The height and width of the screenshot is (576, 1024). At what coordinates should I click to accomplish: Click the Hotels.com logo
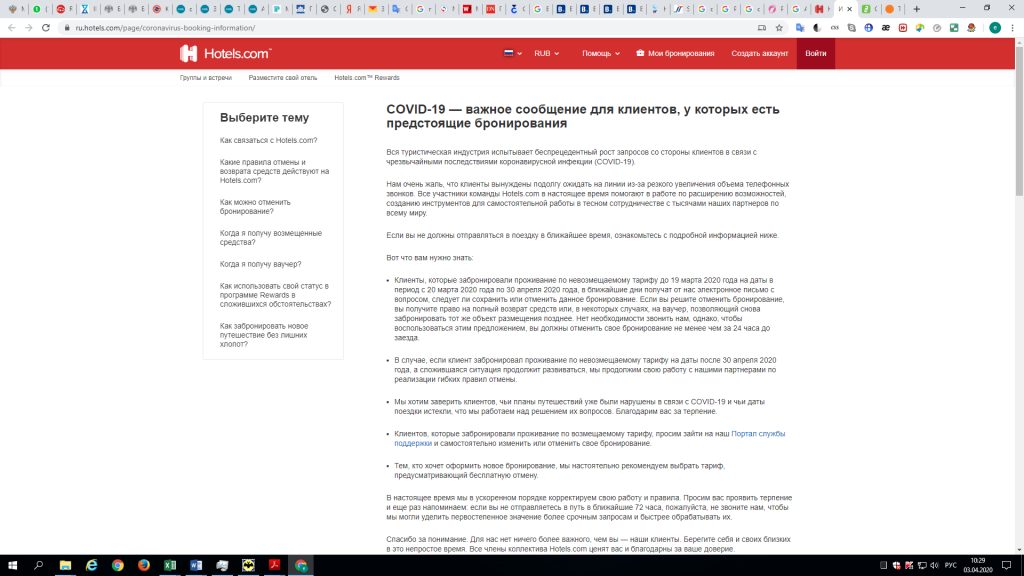coord(225,53)
